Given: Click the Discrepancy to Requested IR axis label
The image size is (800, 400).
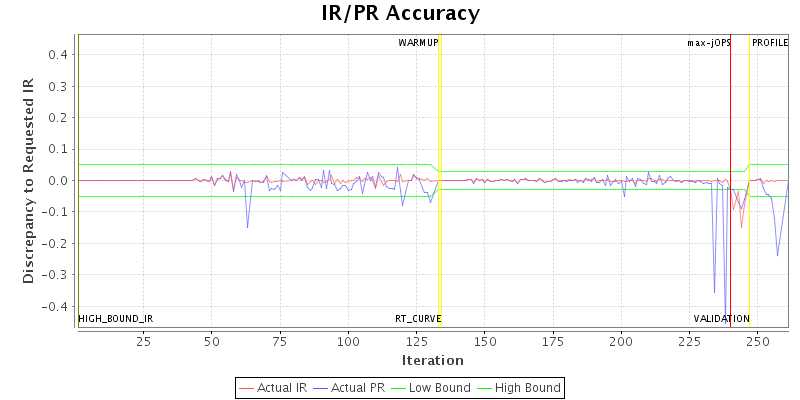Looking at the screenshot, I should [28, 181].
